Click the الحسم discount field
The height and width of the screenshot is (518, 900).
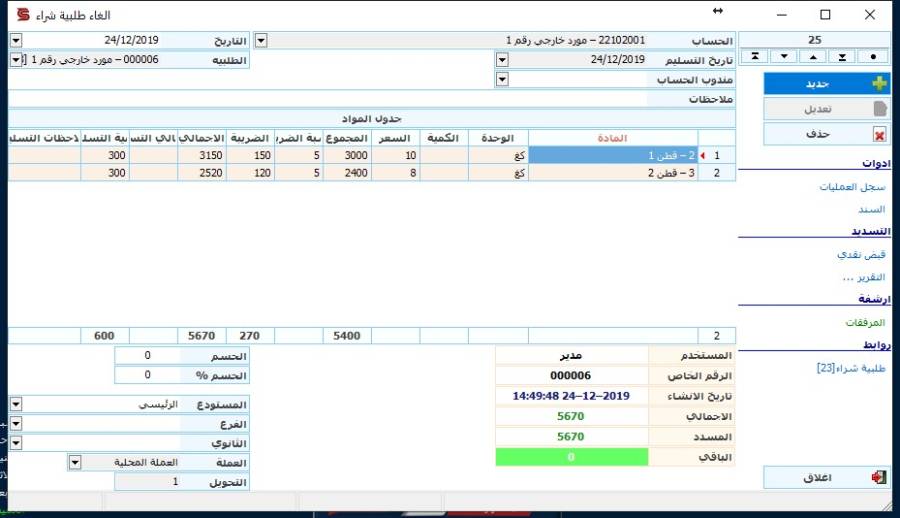(x=148, y=356)
